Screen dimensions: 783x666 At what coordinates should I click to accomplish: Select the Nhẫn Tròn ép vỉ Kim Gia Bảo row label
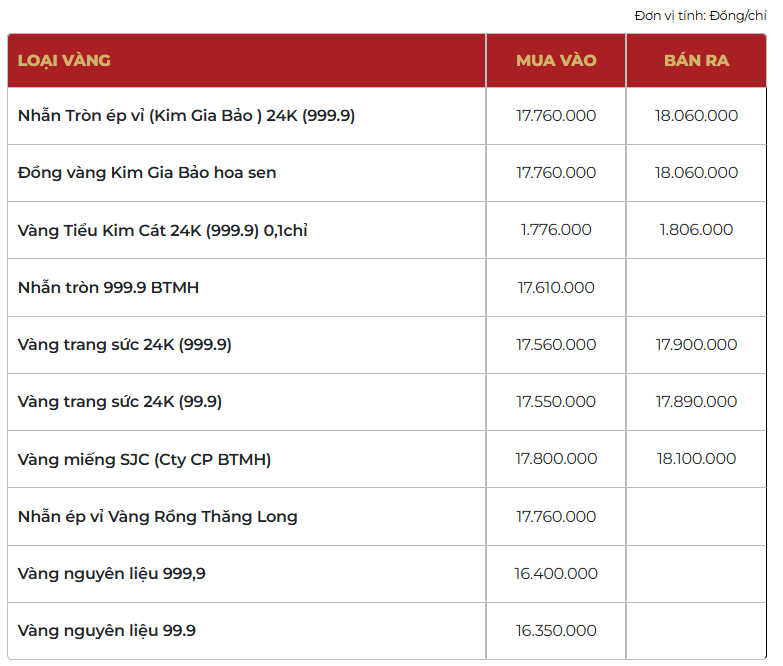[x=186, y=116]
